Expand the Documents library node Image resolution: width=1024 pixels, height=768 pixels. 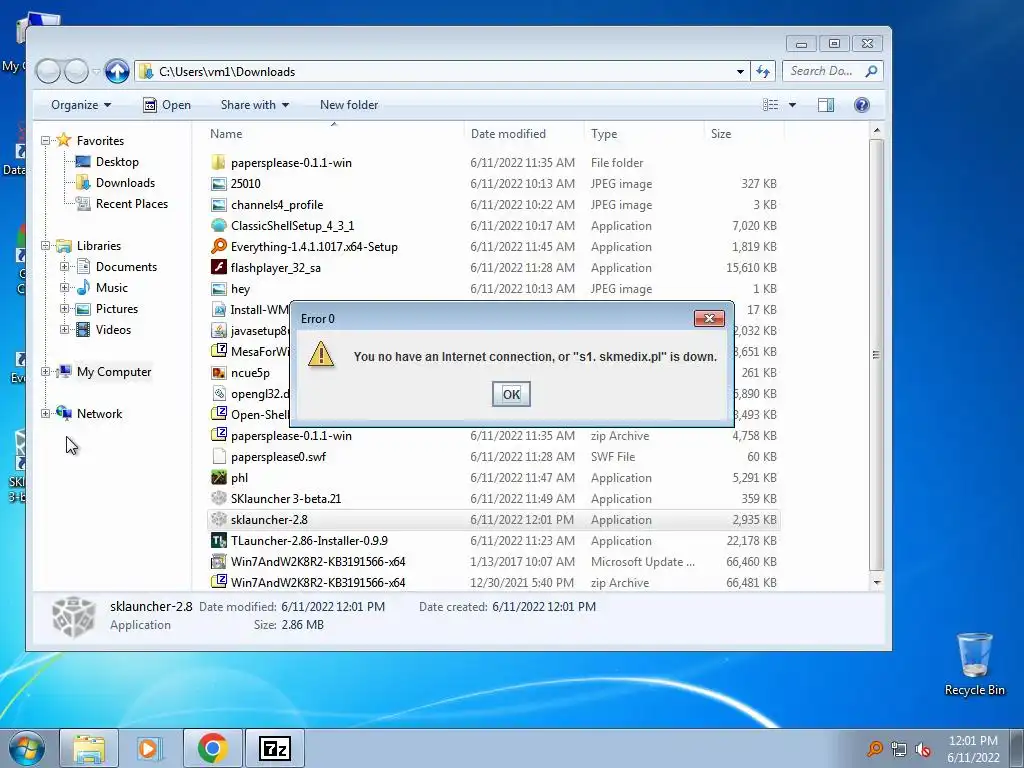pos(65,266)
